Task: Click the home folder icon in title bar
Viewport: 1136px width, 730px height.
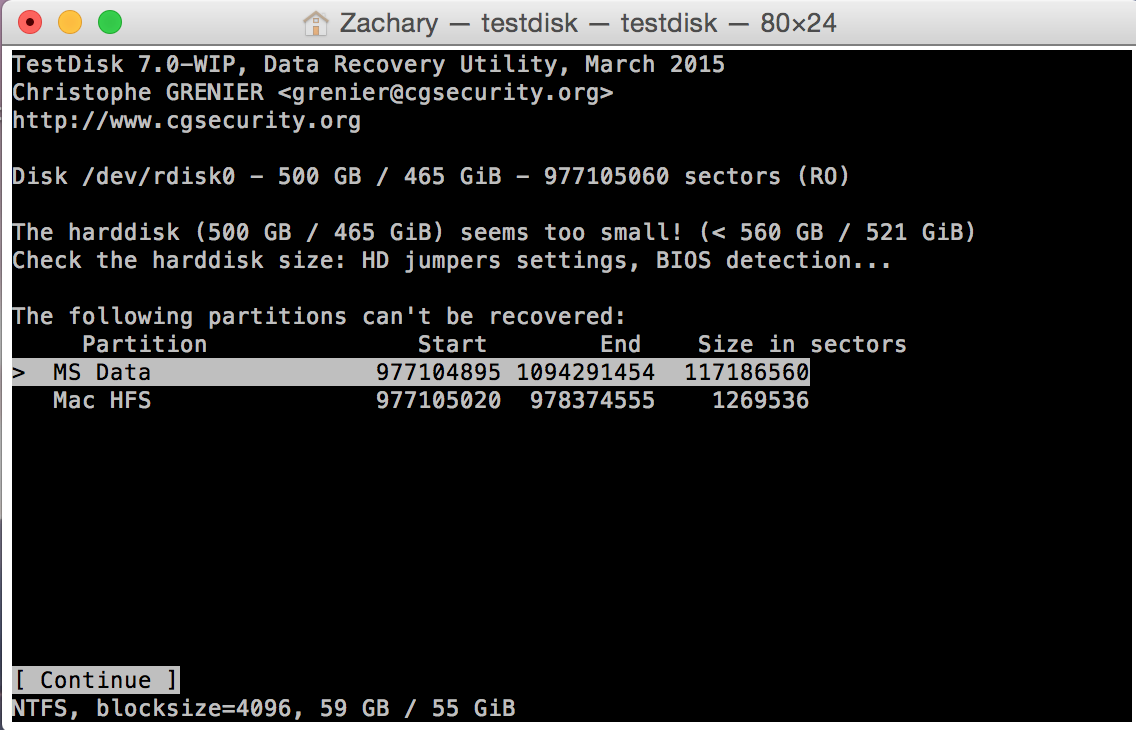Action: point(315,23)
